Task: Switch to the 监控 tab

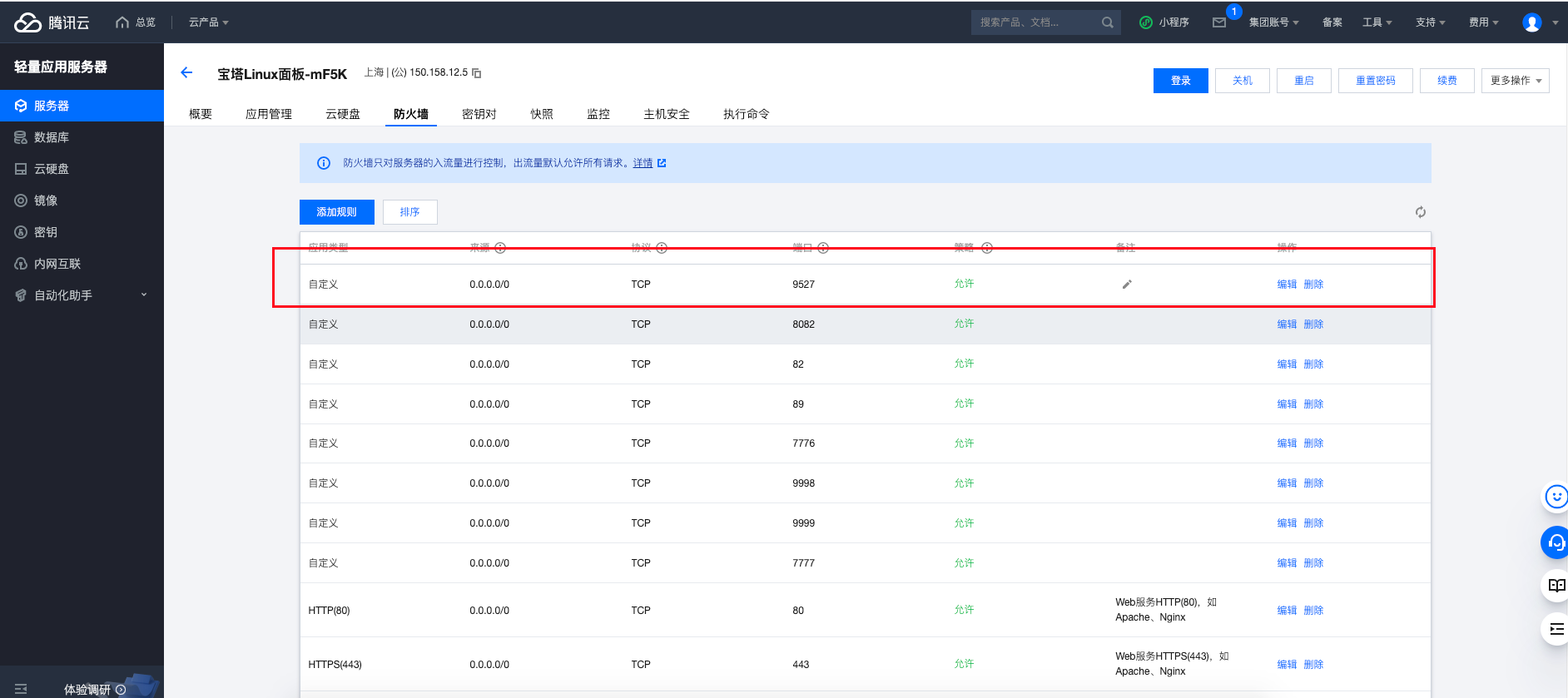Action: tap(598, 114)
